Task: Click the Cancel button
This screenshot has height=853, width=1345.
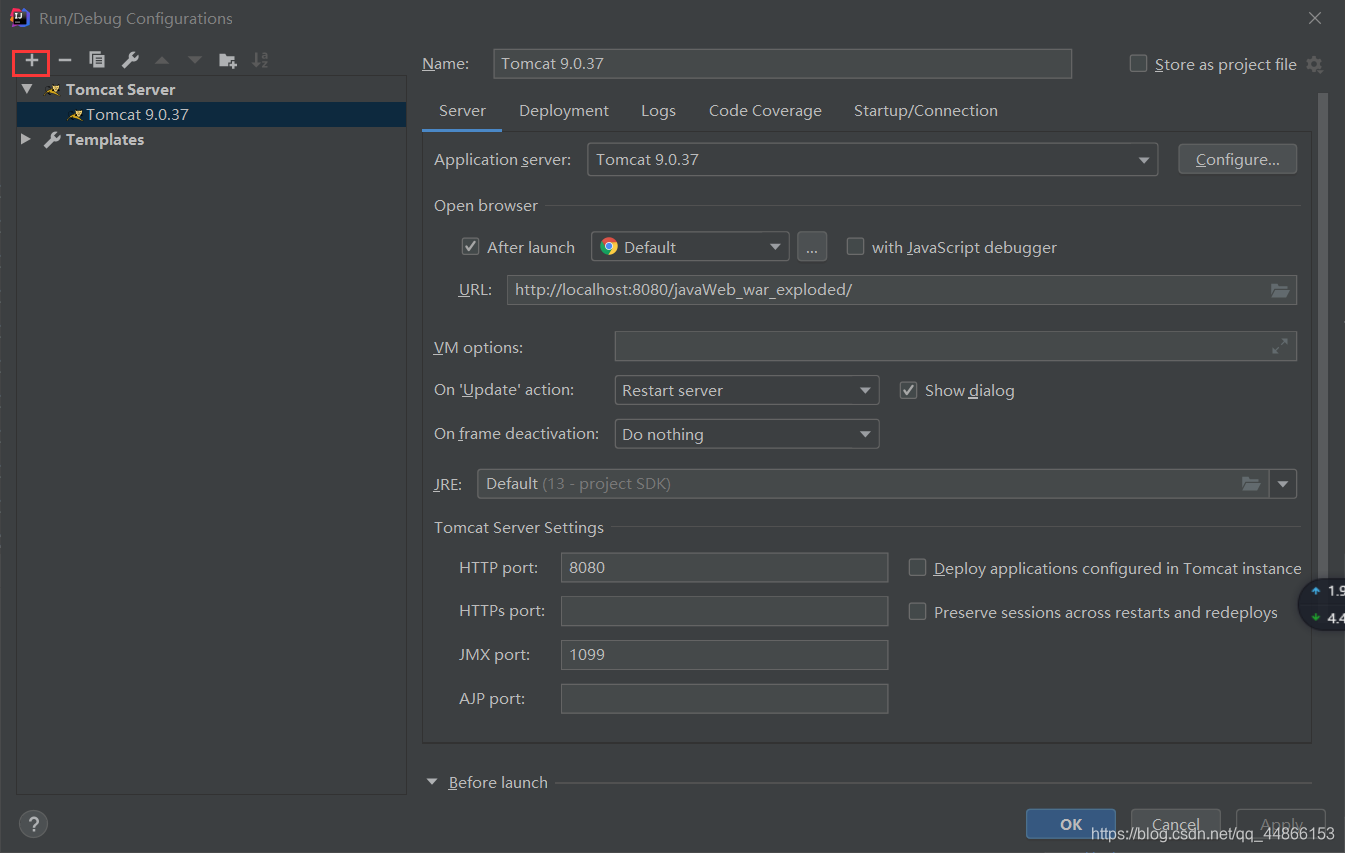Action: [x=1175, y=824]
